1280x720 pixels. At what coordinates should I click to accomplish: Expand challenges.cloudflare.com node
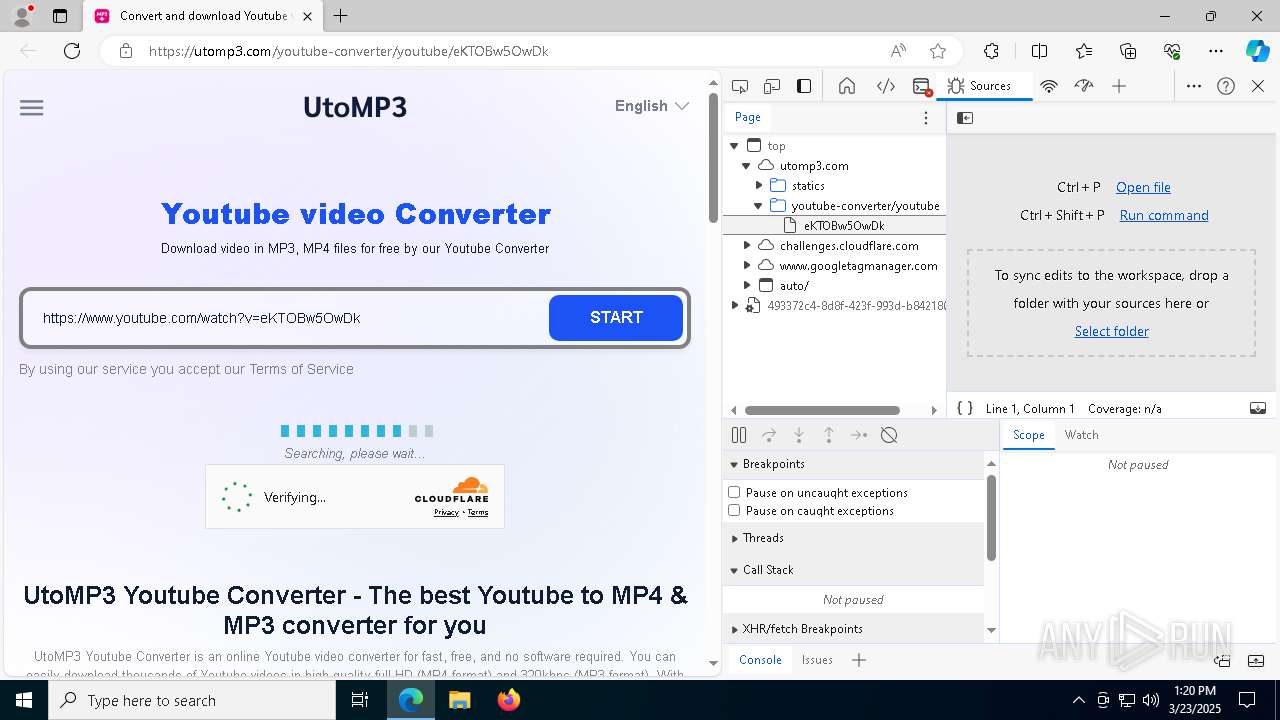[x=746, y=245]
